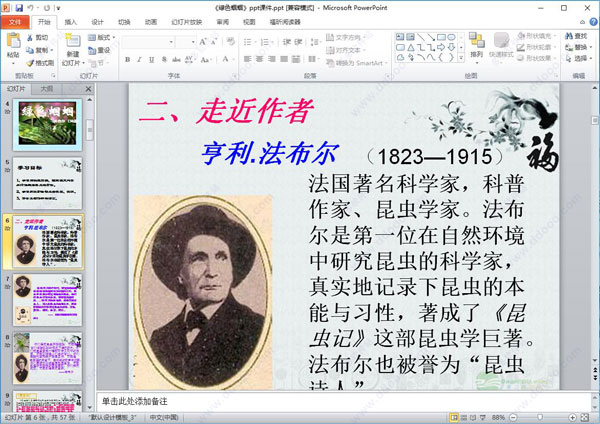The height and width of the screenshot is (424, 600).
Task: Toggle Normal view button in status bar
Action: pyautogui.click(x=454, y=417)
